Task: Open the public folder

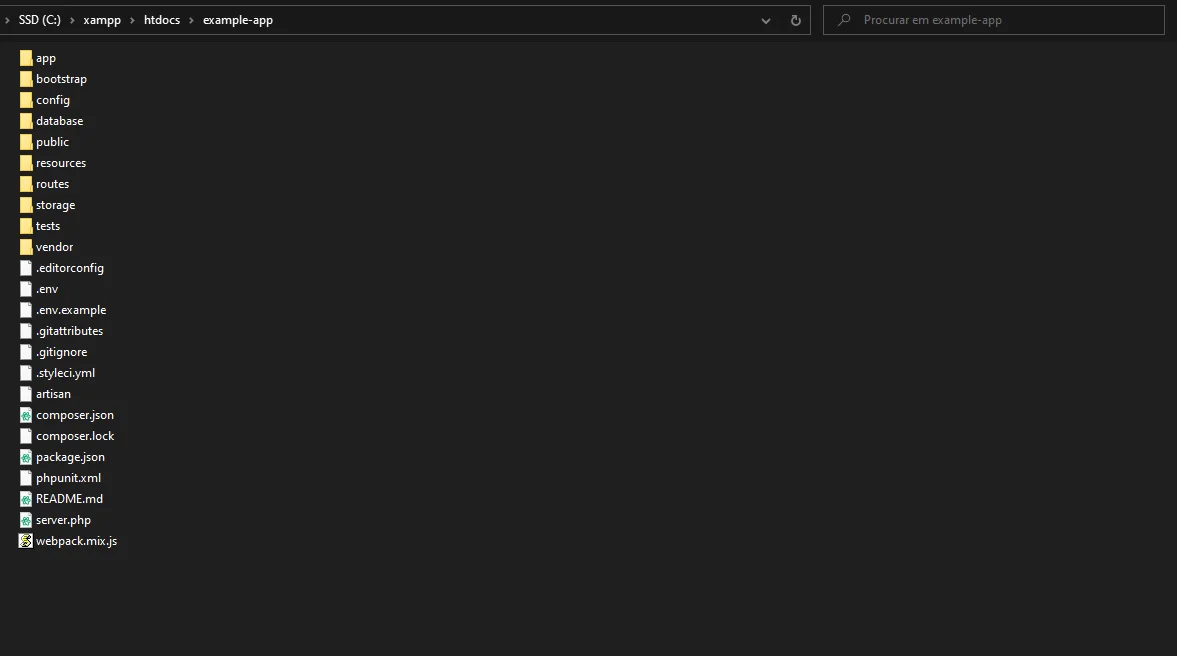Action: pos(52,141)
